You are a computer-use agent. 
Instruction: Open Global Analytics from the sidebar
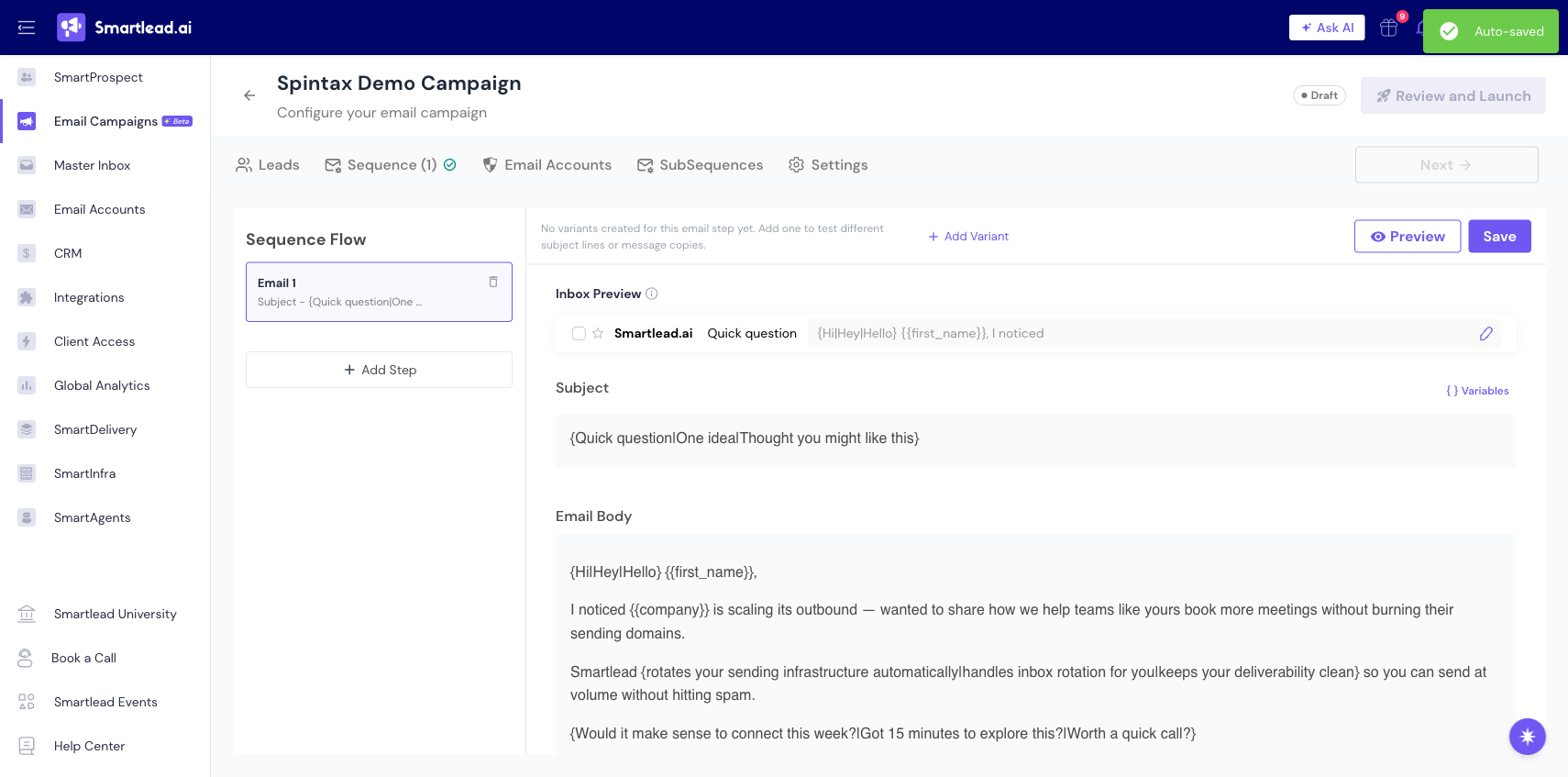[x=102, y=385]
